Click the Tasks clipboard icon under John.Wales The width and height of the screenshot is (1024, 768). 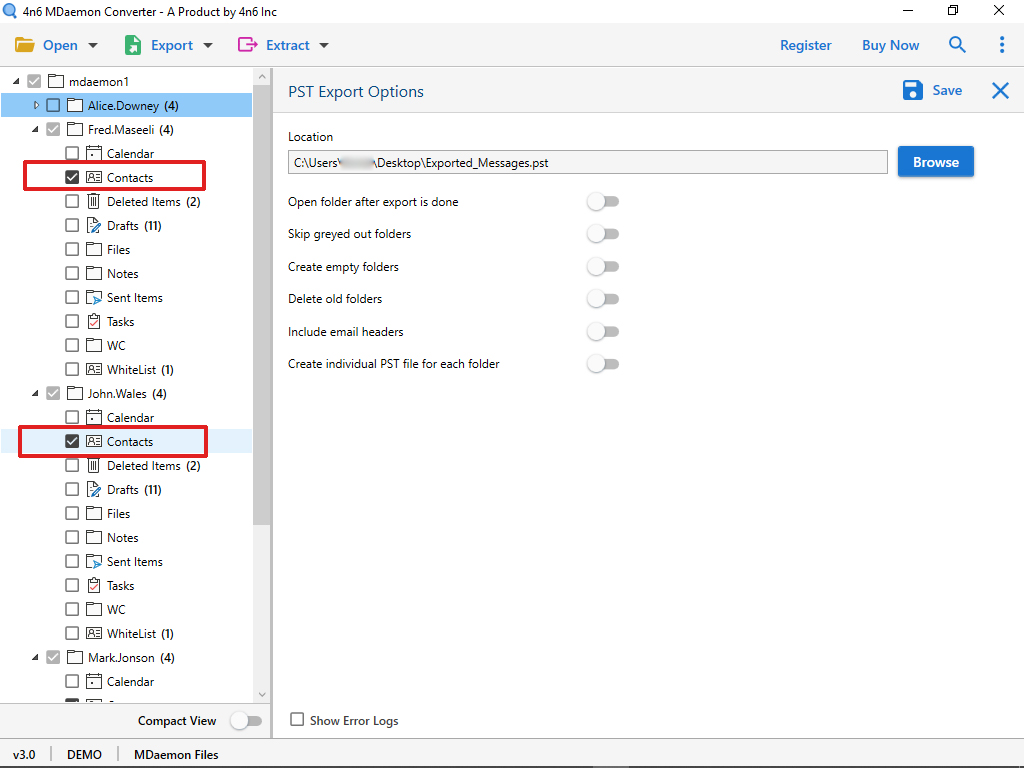click(94, 585)
